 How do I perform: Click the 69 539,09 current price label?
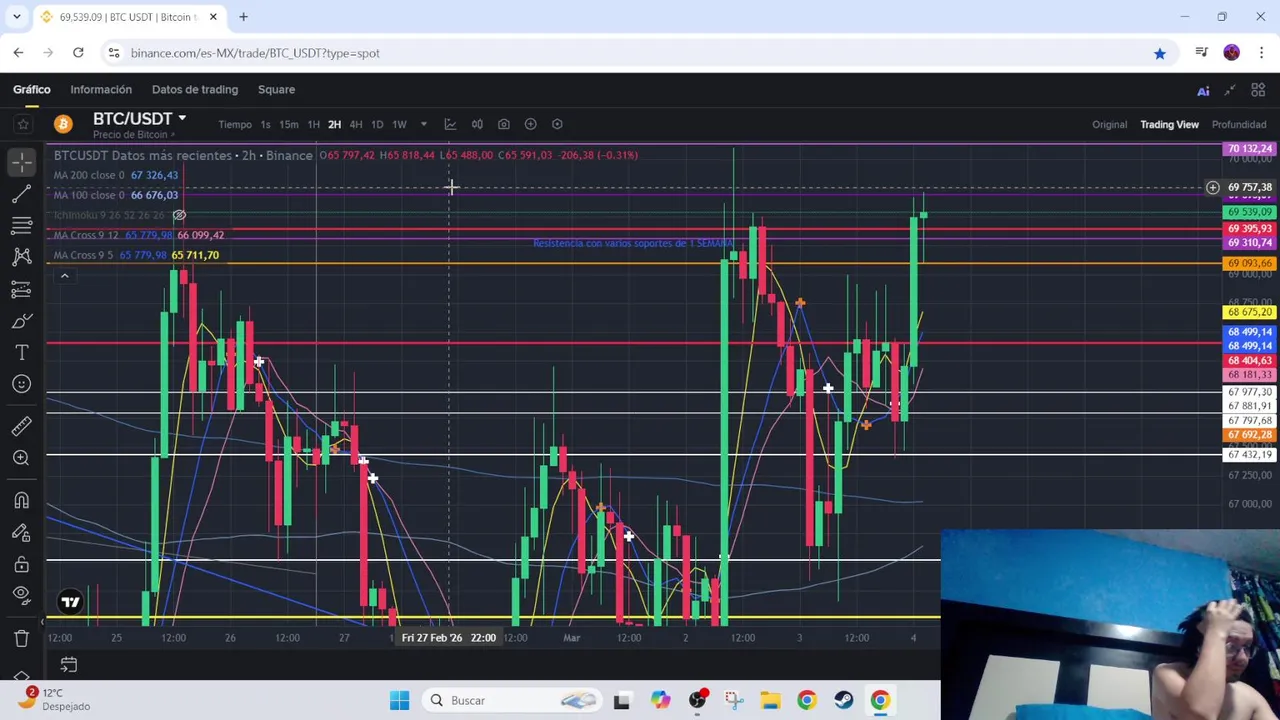[x=1249, y=212]
